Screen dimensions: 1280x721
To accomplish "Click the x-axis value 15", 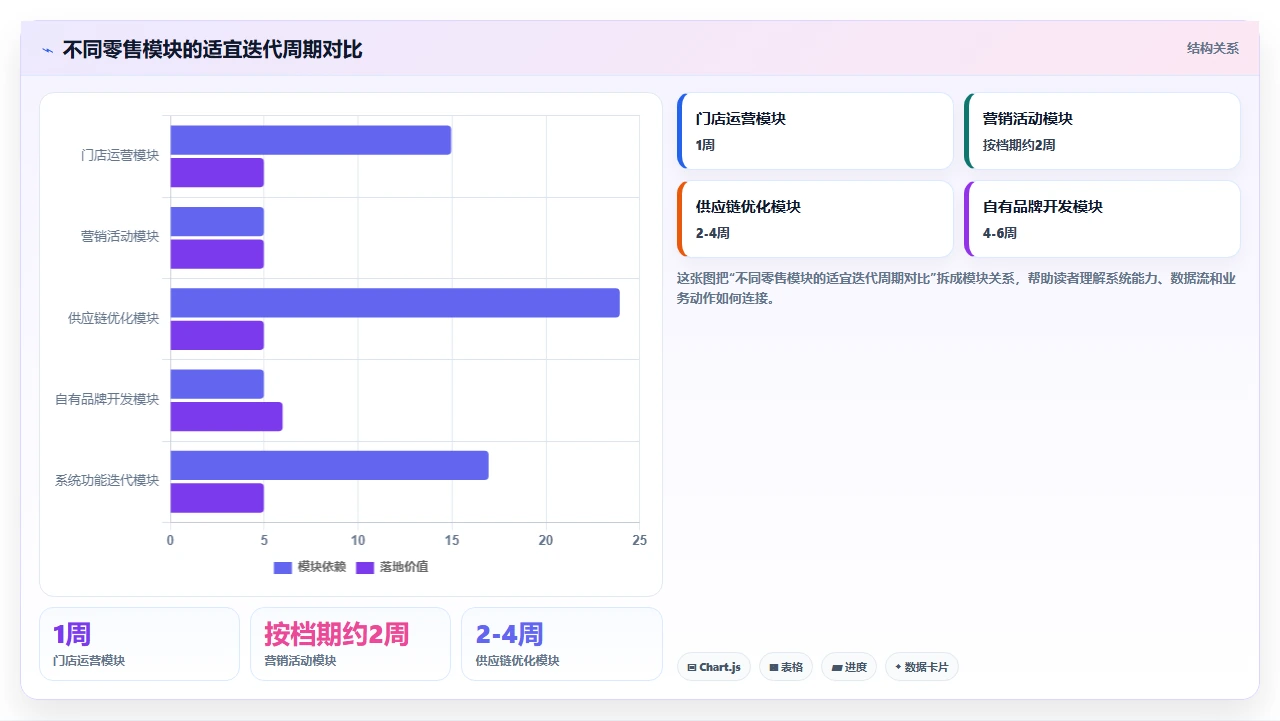I will click(452, 541).
